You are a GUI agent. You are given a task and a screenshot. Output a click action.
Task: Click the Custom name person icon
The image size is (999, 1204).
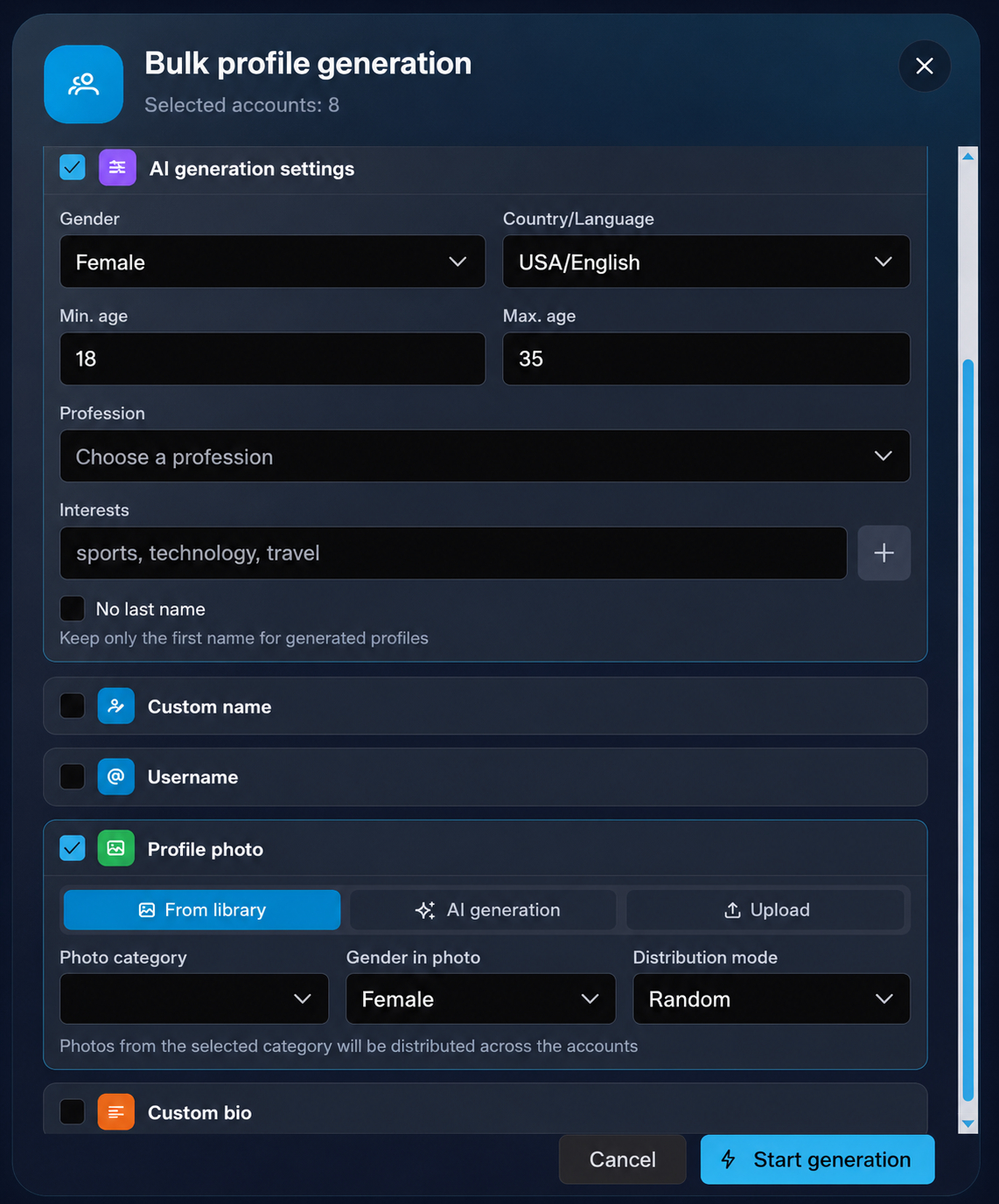coord(115,706)
